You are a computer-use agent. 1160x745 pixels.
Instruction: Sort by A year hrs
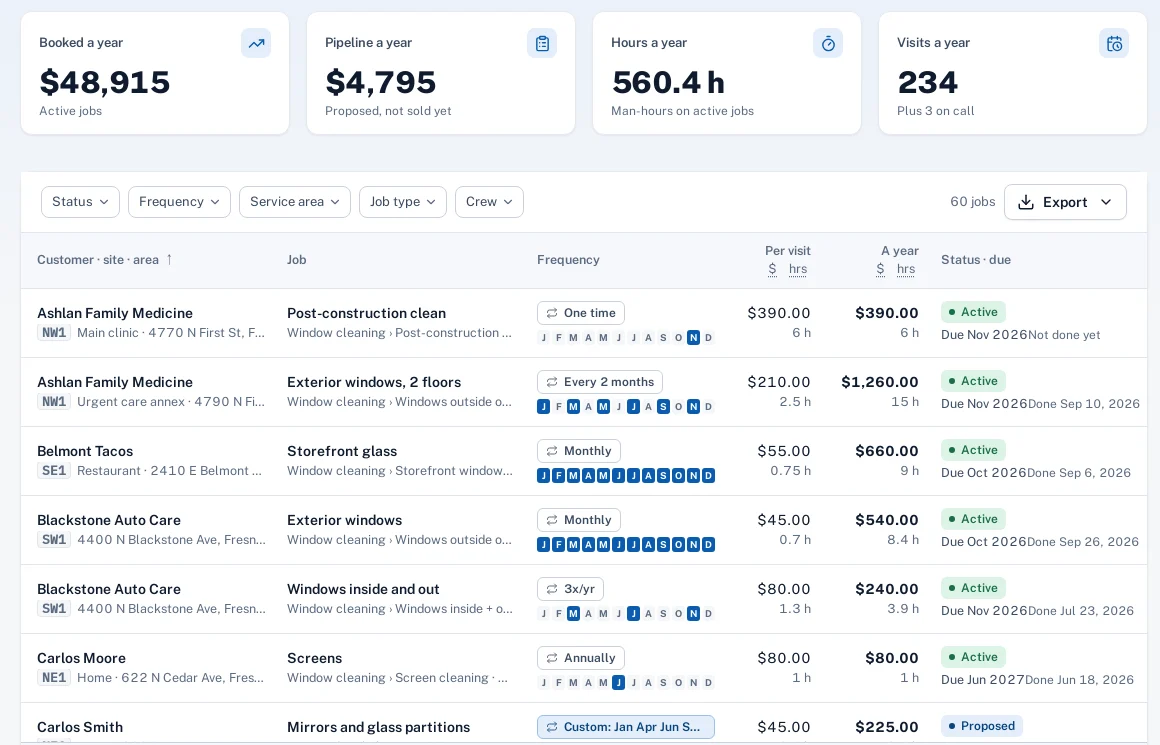(x=906, y=269)
